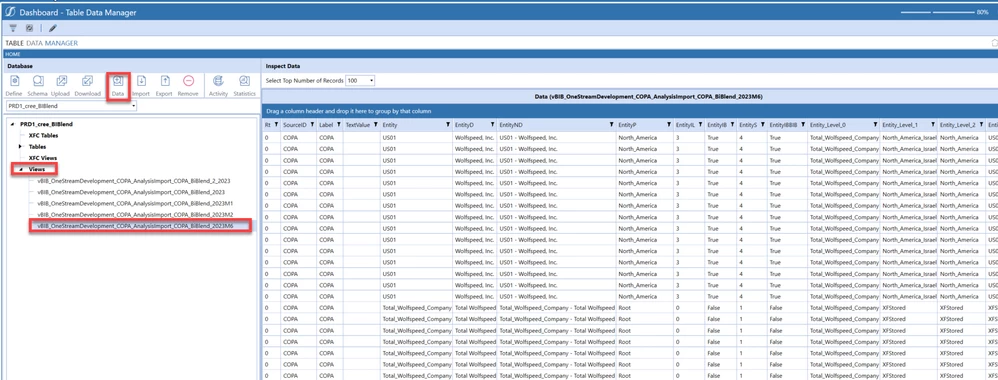The width and height of the screenshot is (998, 380).
Task: Click the Define database tool
Action: [14, 86]
